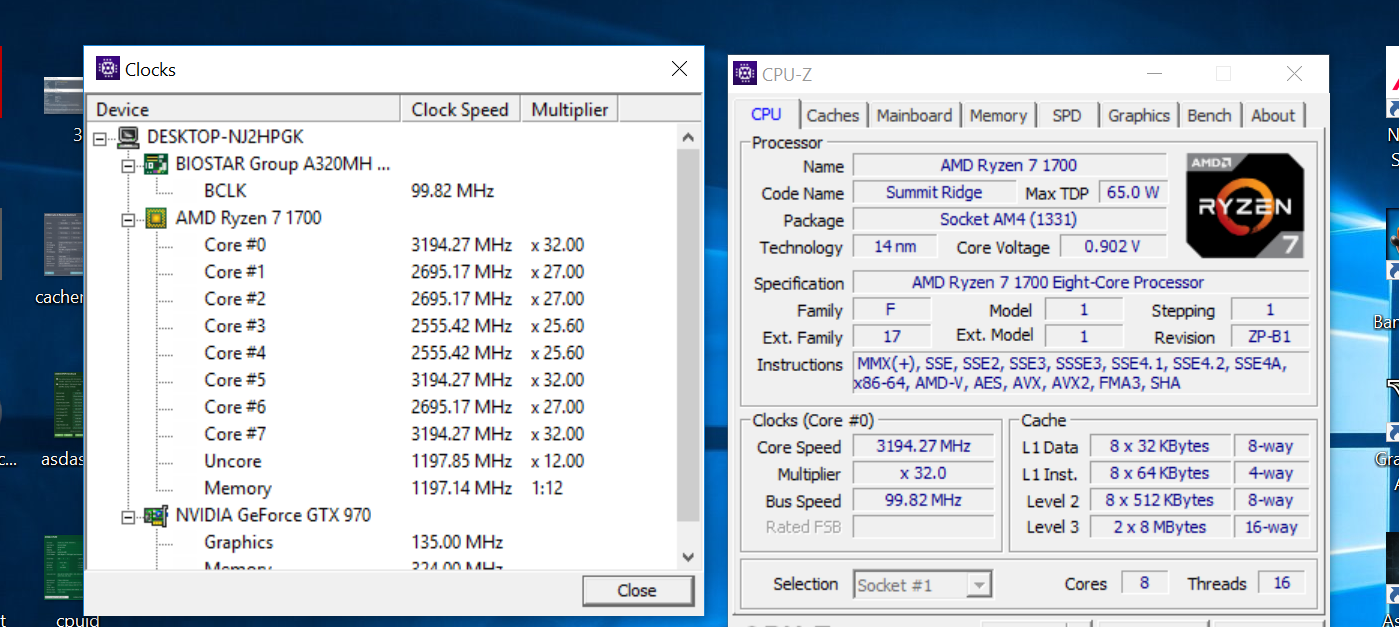Image resolution: width=1399 pixels, height=627 pixels.
Task: Click the Clocks list vertical scrollbar thumb
Action: point(687,335)
